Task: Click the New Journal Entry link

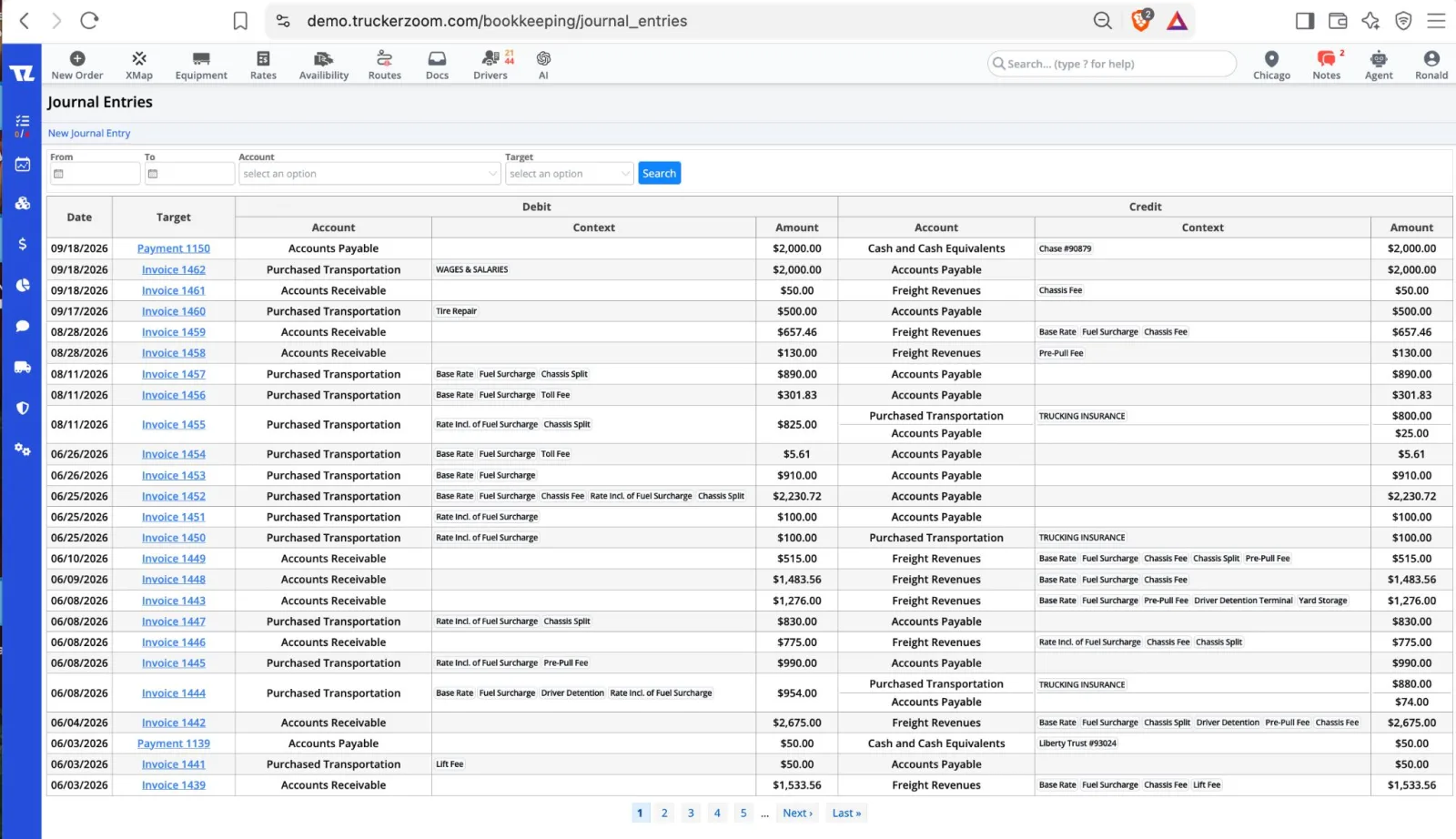Action: point(89,133)
